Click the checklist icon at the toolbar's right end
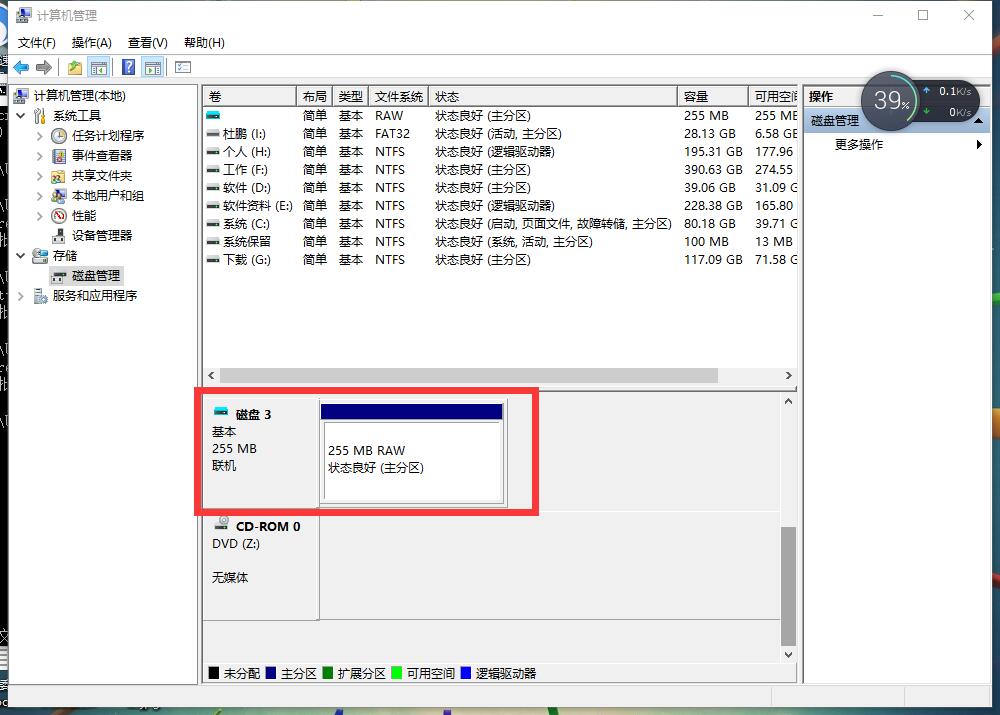Image resolution: width=1000 pixels, height=715 pixels. point(182,67)
